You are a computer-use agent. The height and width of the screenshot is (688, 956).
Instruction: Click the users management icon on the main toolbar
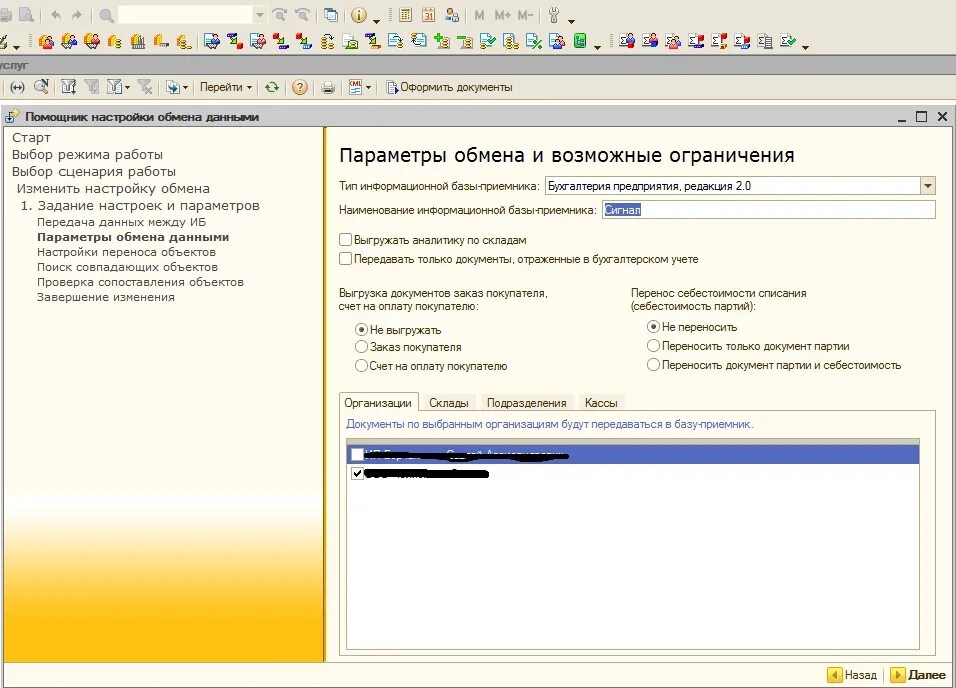click(450, 15)
